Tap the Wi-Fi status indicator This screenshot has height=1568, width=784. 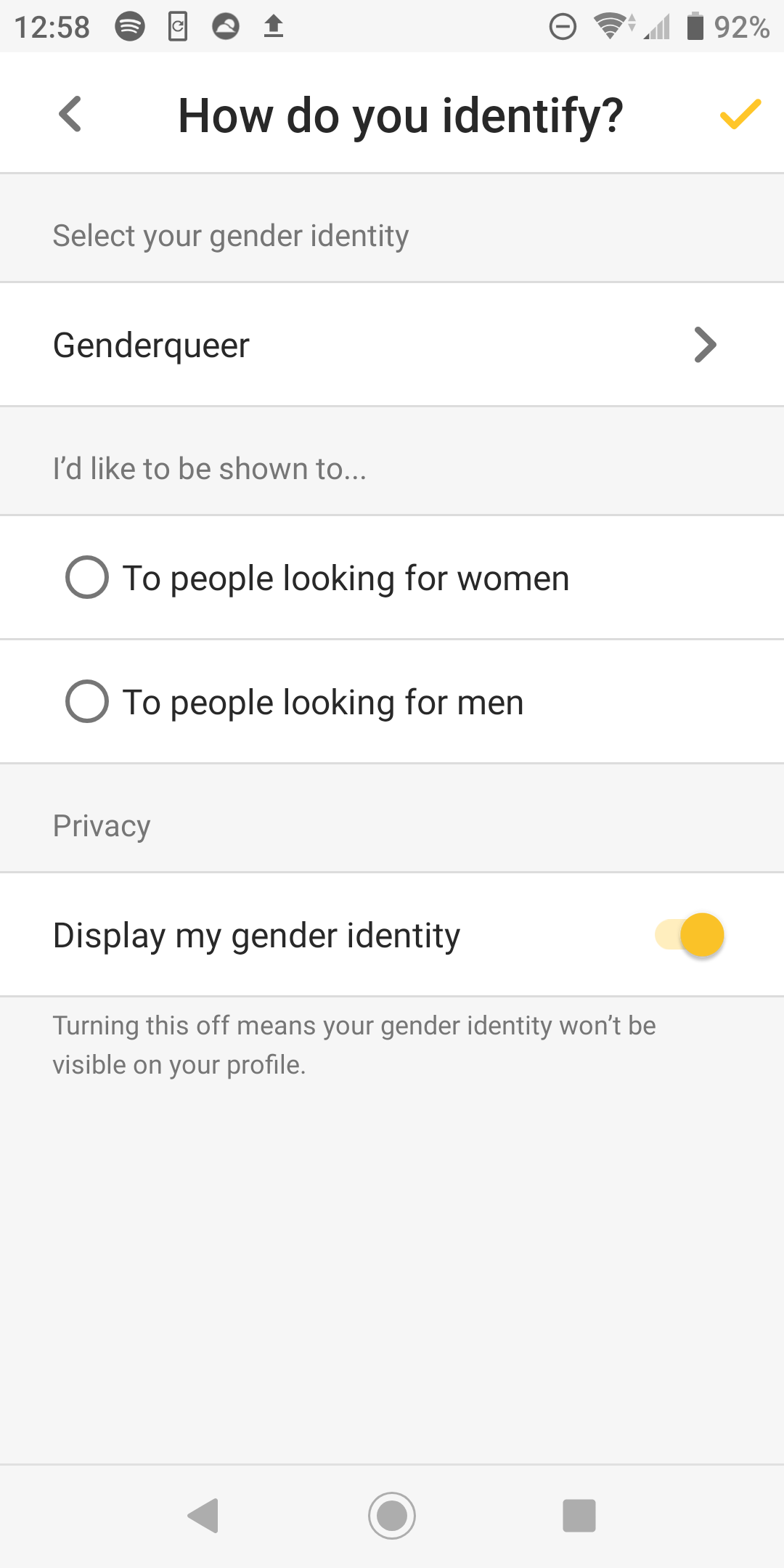(610, 26)
